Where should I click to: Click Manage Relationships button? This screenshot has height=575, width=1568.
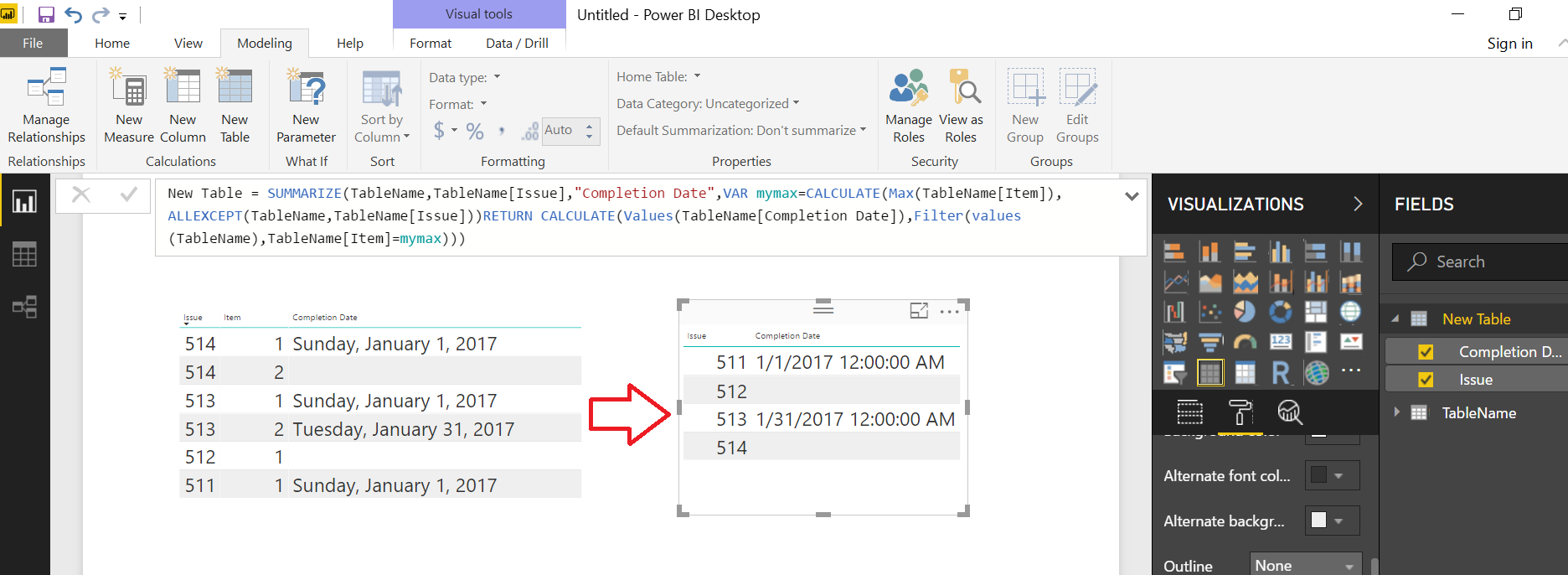click(47, 106)
